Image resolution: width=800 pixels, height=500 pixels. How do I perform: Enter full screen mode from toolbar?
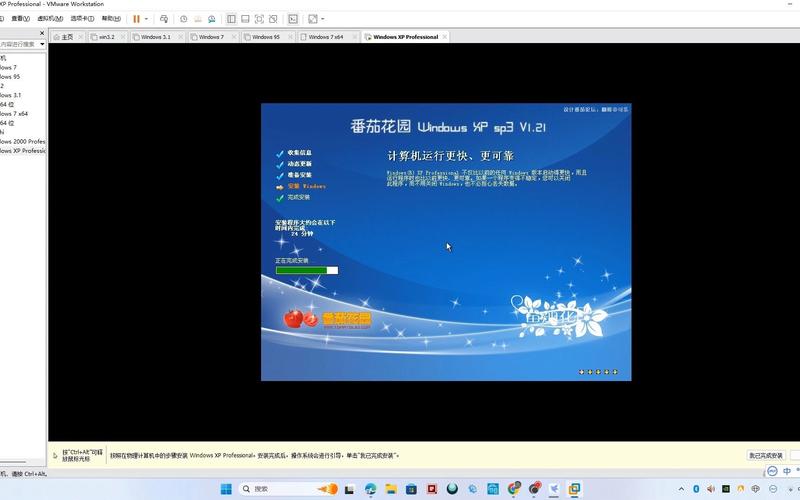pos(259,19)
